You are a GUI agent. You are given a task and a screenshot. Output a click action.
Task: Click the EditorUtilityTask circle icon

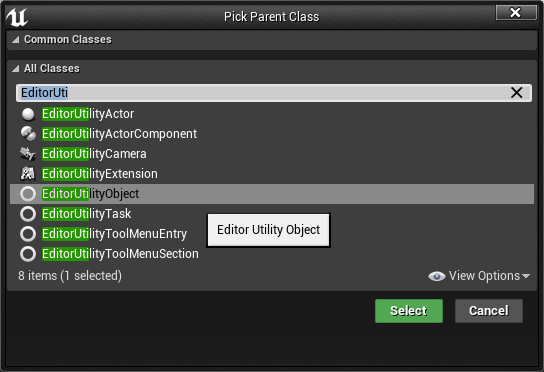pos(28,214)
